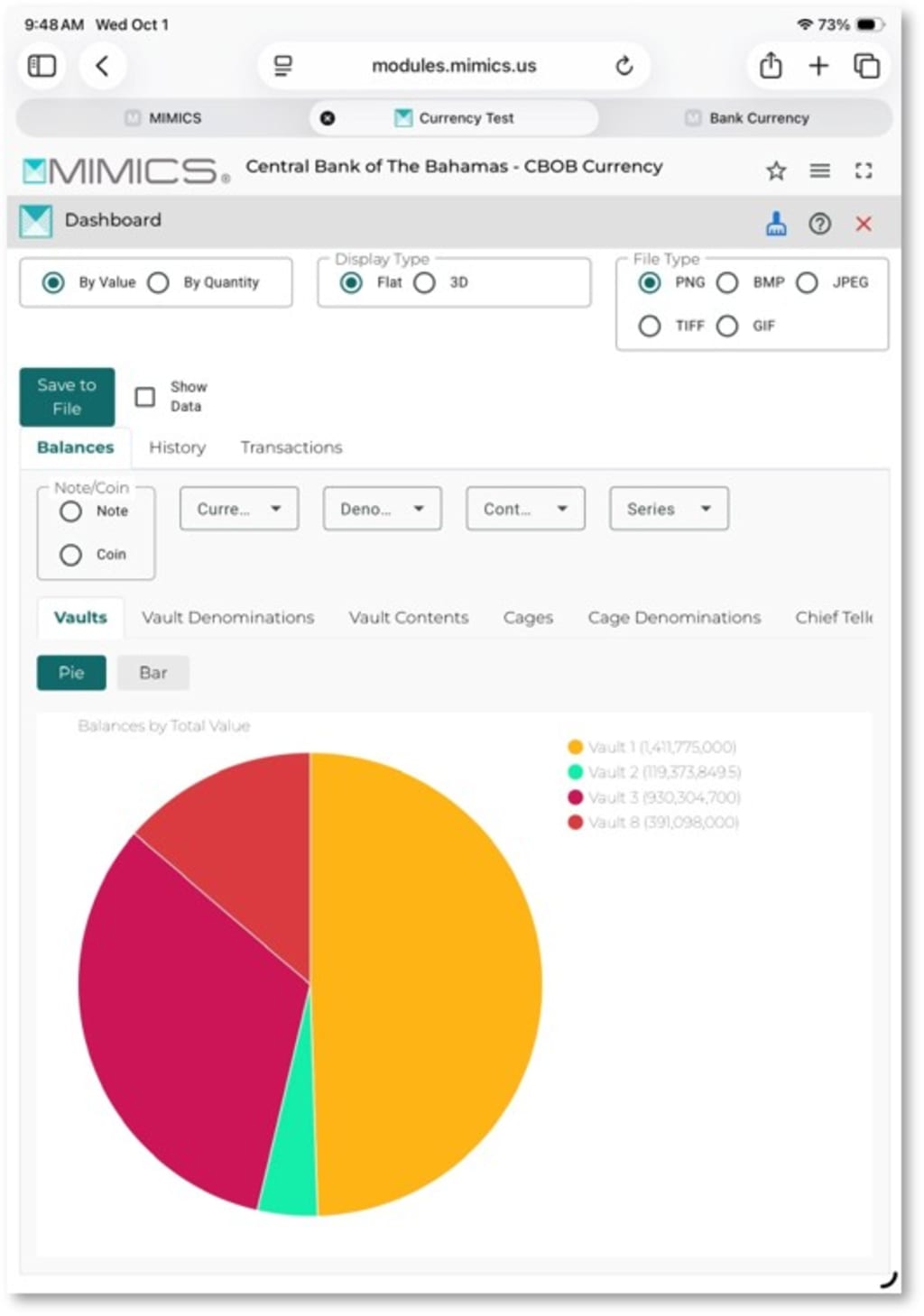Select the Cages sub-tab

(528, 618)
